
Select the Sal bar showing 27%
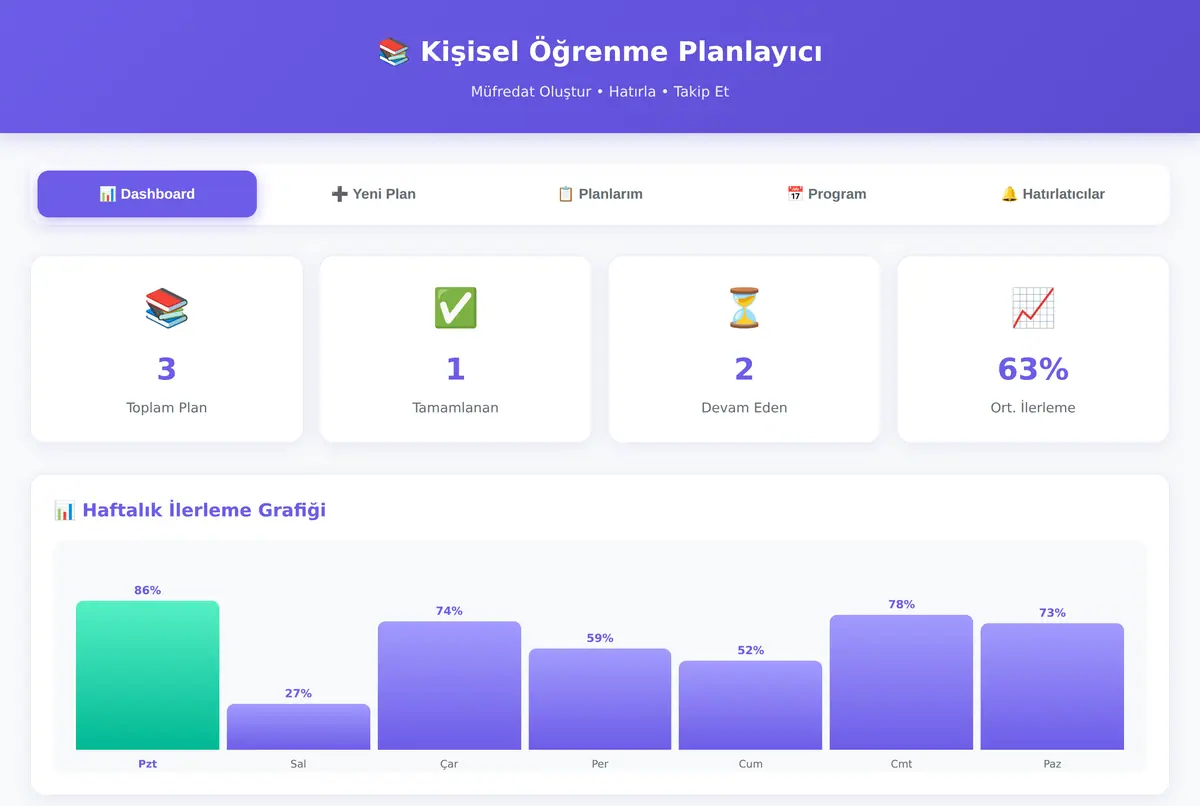[x=298, y=727]
